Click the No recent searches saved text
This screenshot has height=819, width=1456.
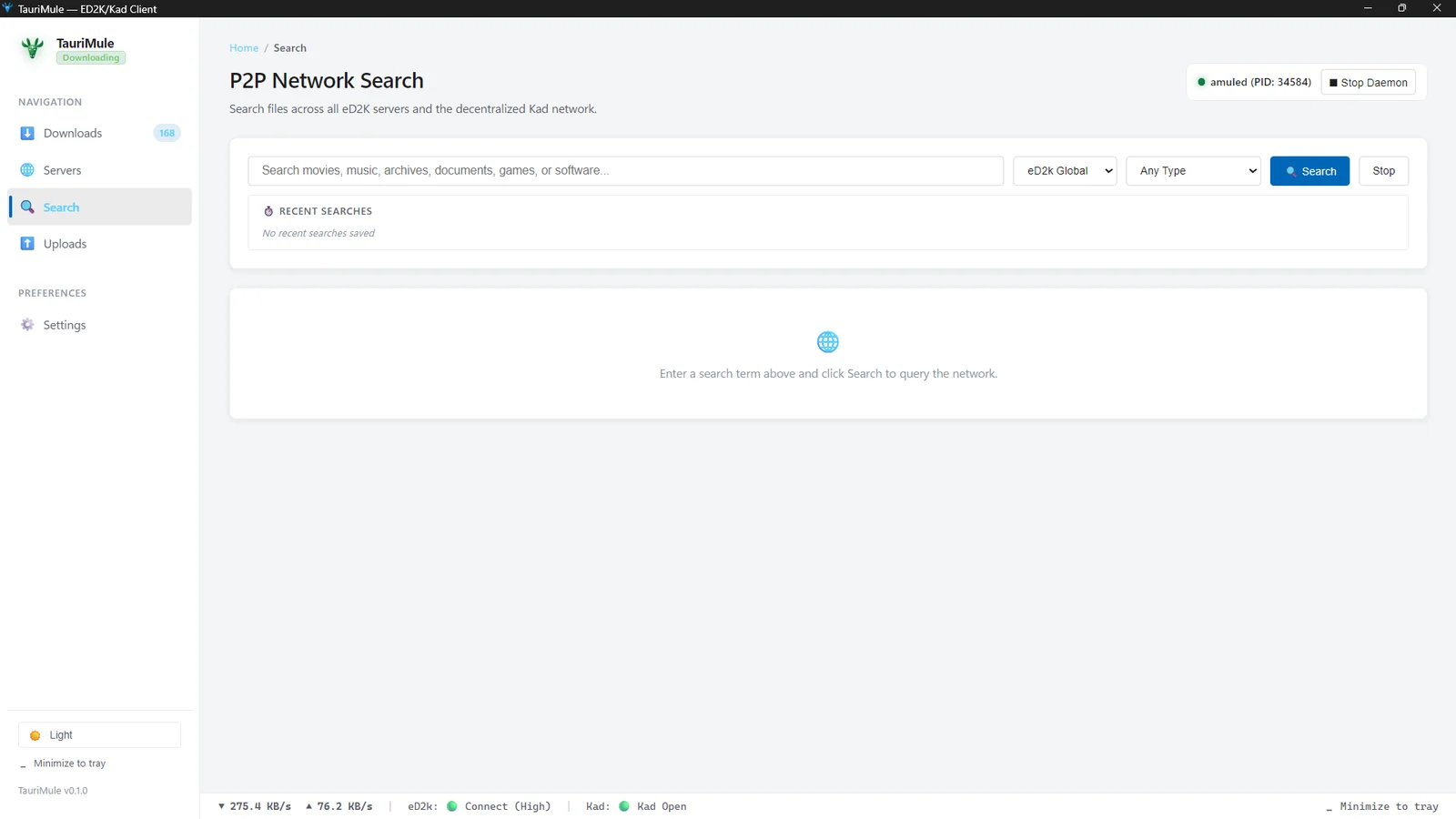tap(318, 233)
